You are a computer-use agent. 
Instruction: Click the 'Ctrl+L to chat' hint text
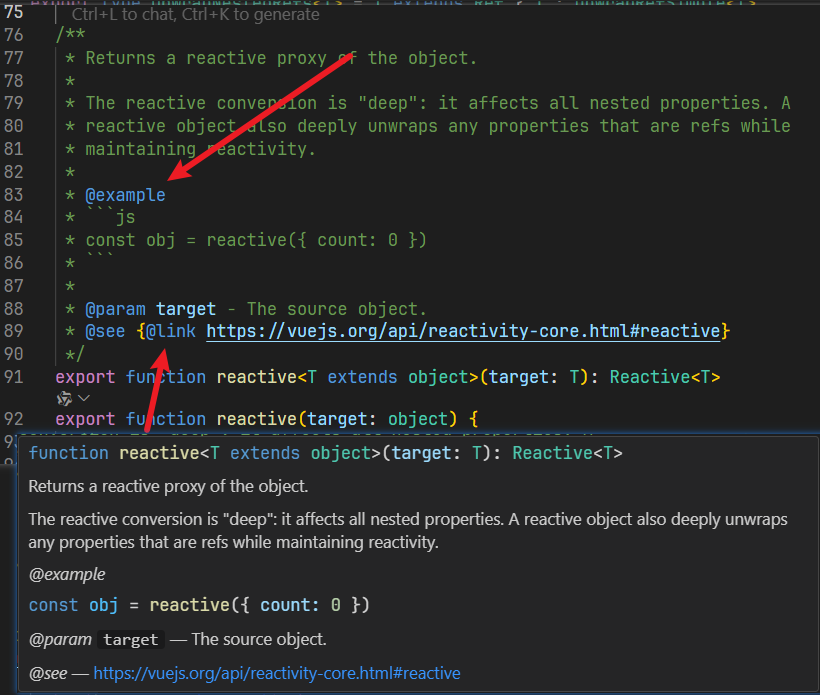pyautogui.click(x=196, y=14)
